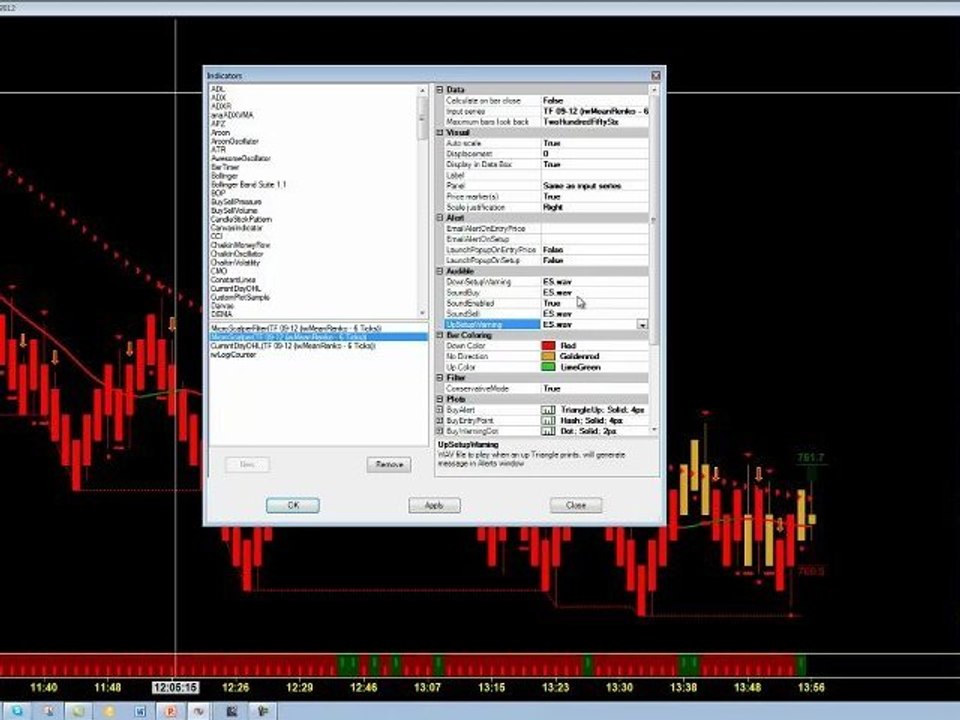Viewport: 960px width, 720px height.
Task: Expand the BuyAlert plot settings
Action: click(x=439, y=410)
